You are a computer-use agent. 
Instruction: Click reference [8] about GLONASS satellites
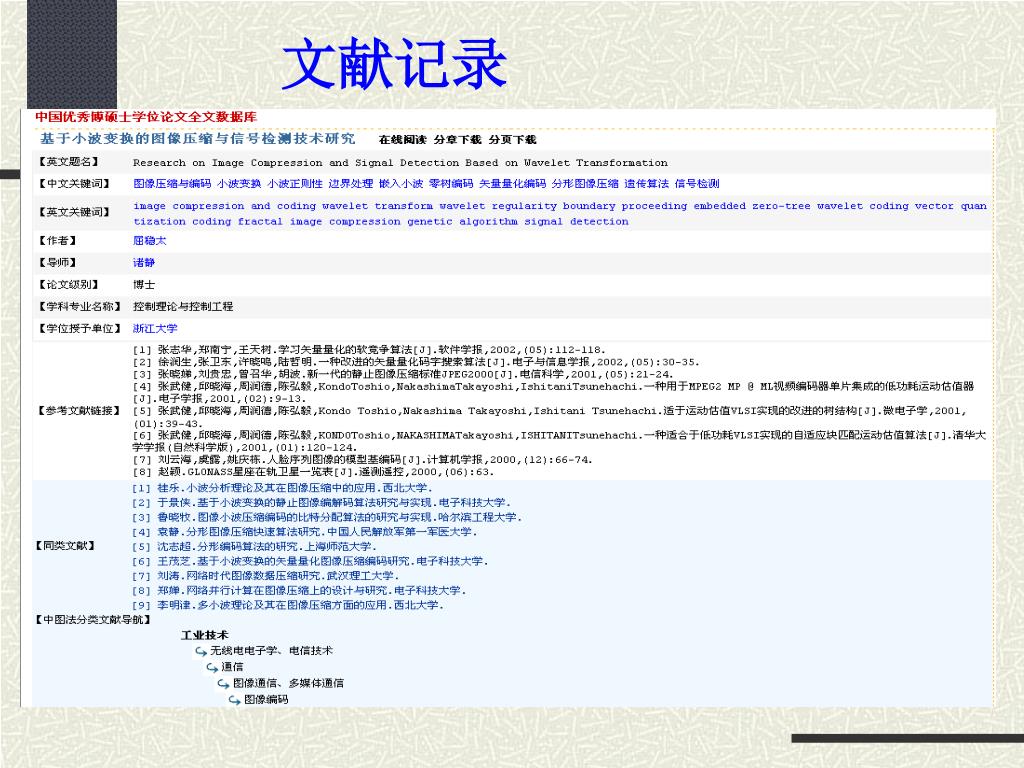[313, 472]
